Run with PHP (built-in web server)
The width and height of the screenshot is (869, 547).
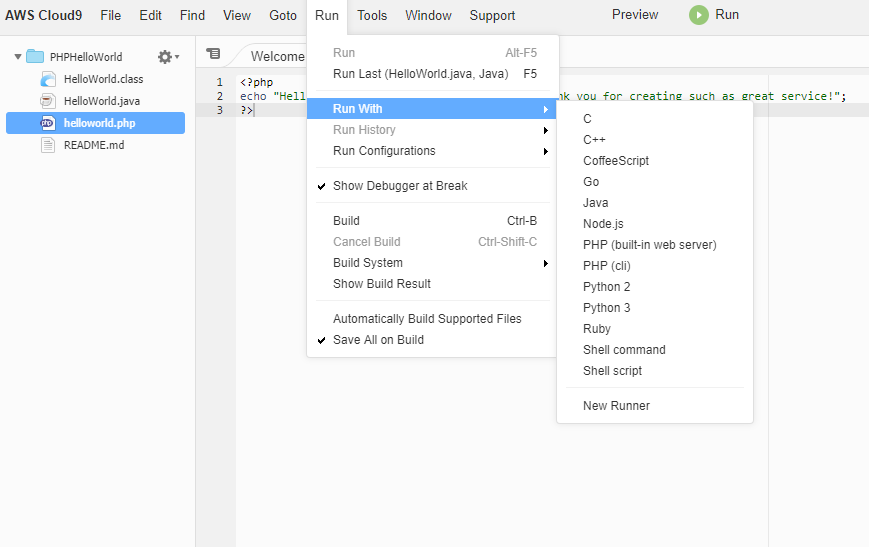655,245
